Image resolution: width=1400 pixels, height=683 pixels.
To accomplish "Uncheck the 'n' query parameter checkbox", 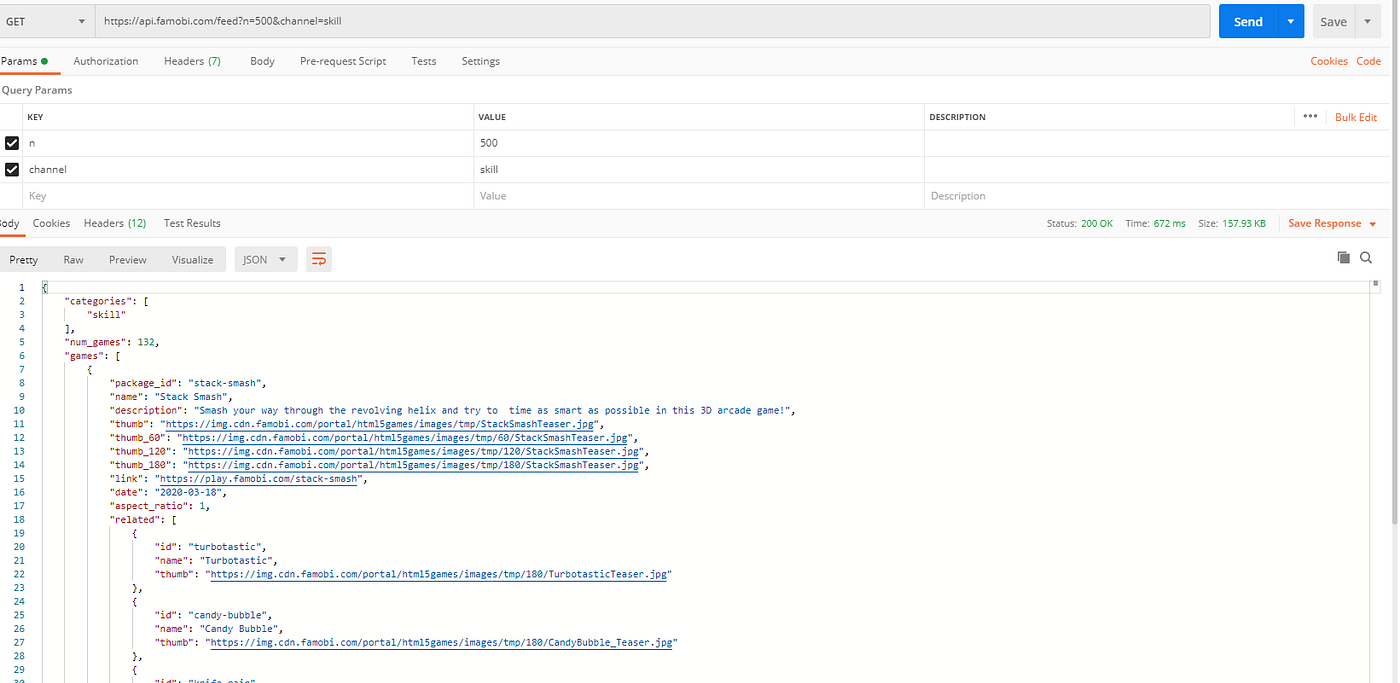I will (12, 143).
